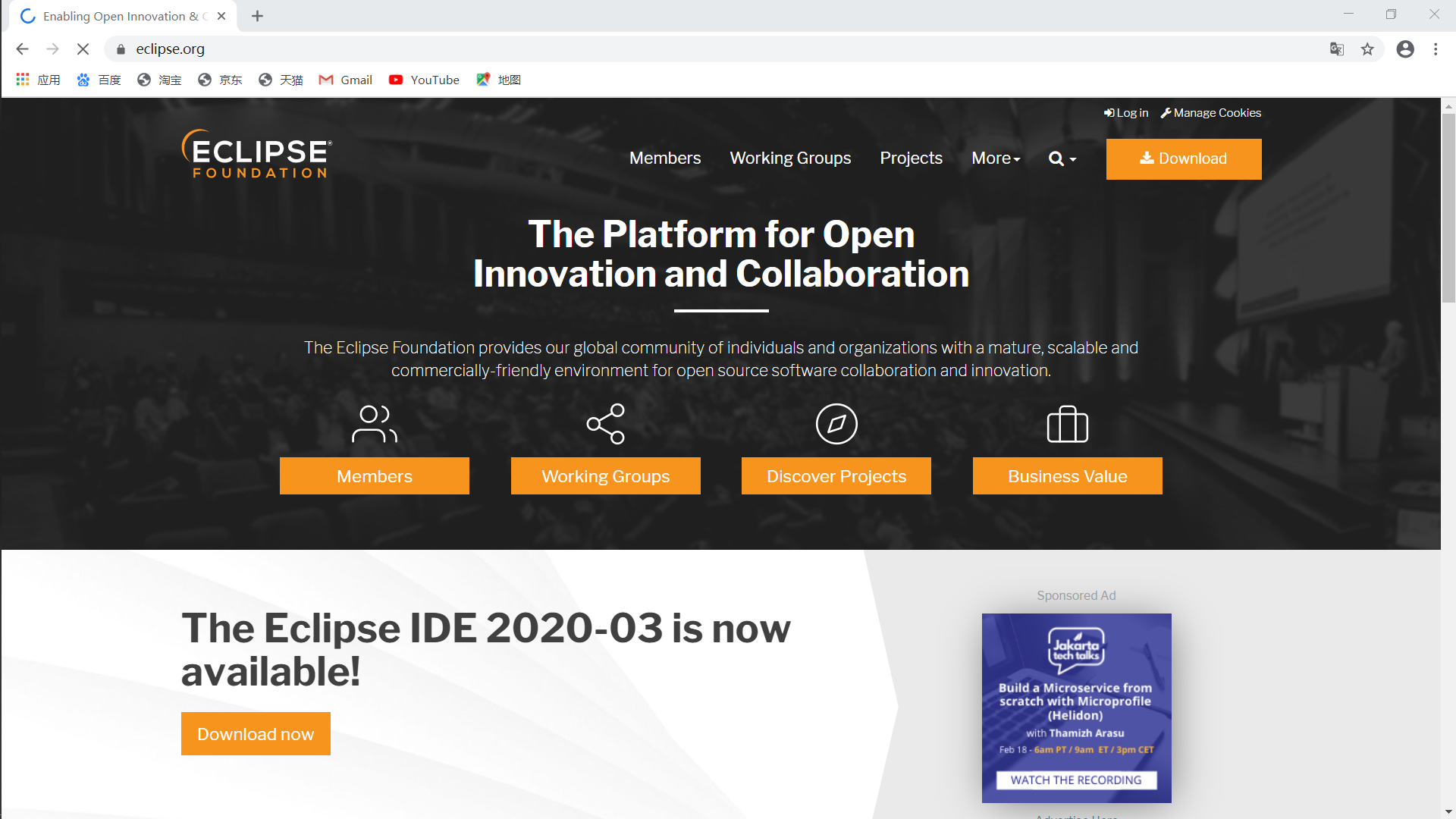
Task: Open the Projects navigation menu item
Action: [911, 158]
